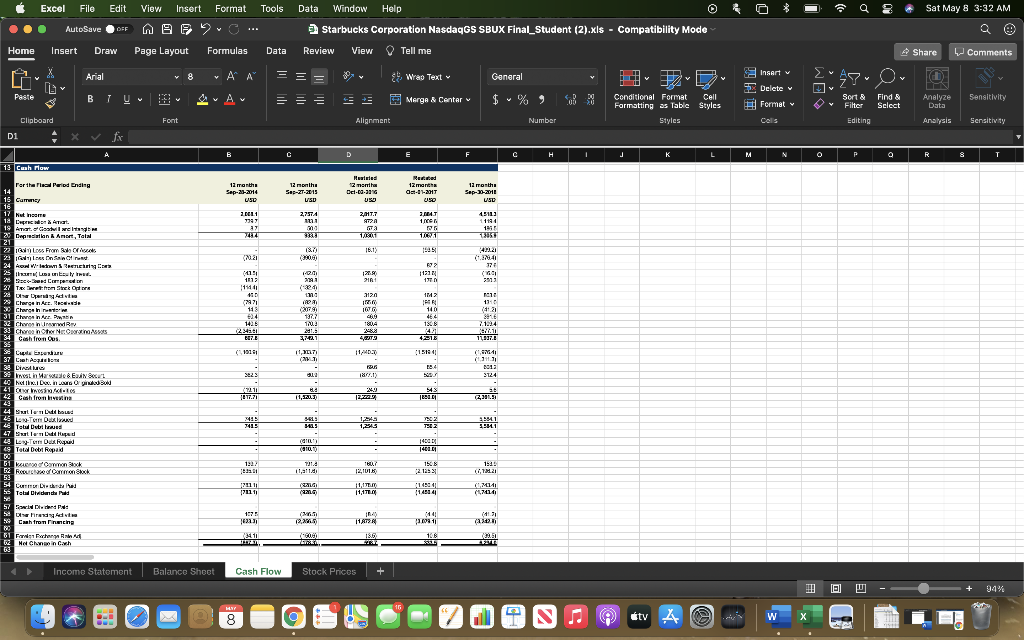
Task: Click Tell me search
Action: [x=409, y=51]
